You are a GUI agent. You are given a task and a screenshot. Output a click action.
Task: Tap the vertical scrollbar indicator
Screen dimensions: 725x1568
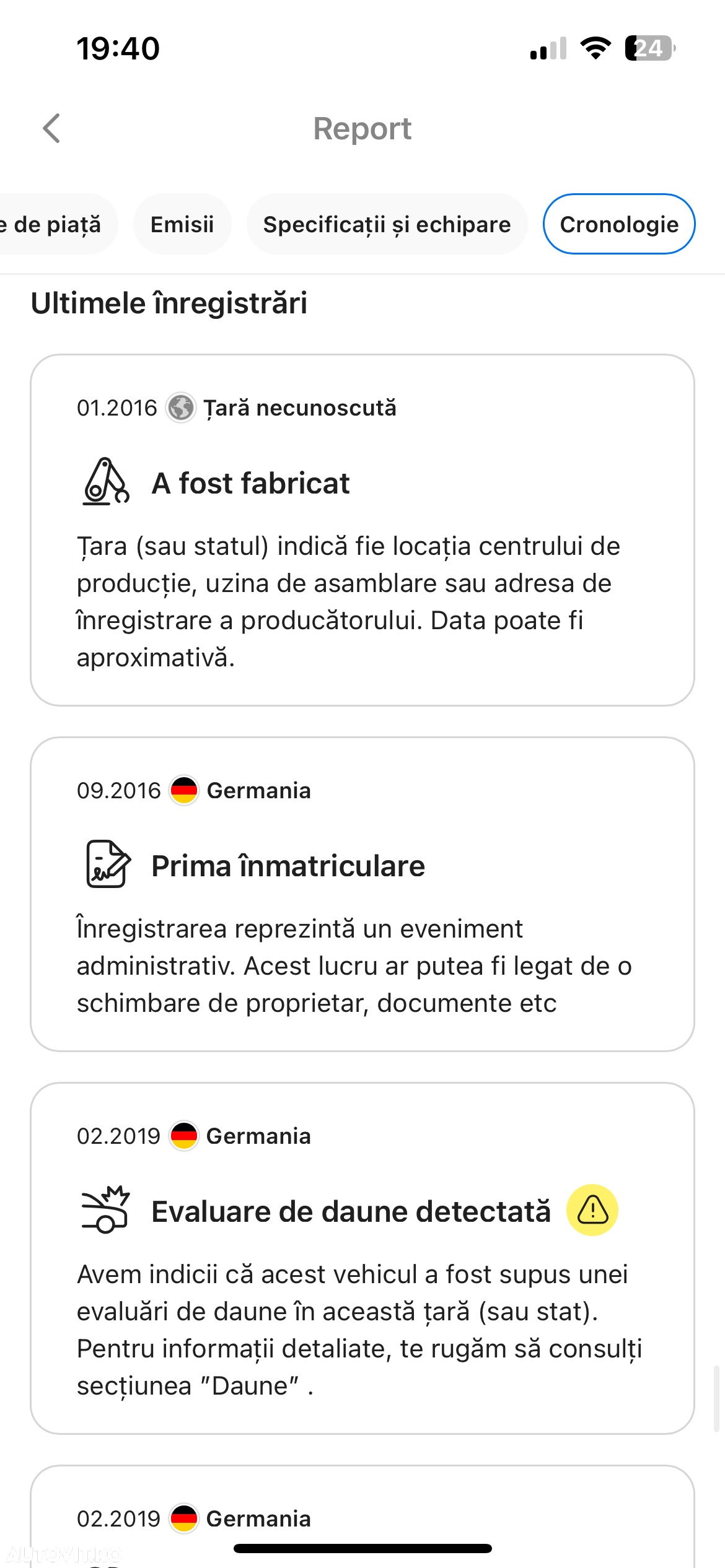coord(717,1398)
